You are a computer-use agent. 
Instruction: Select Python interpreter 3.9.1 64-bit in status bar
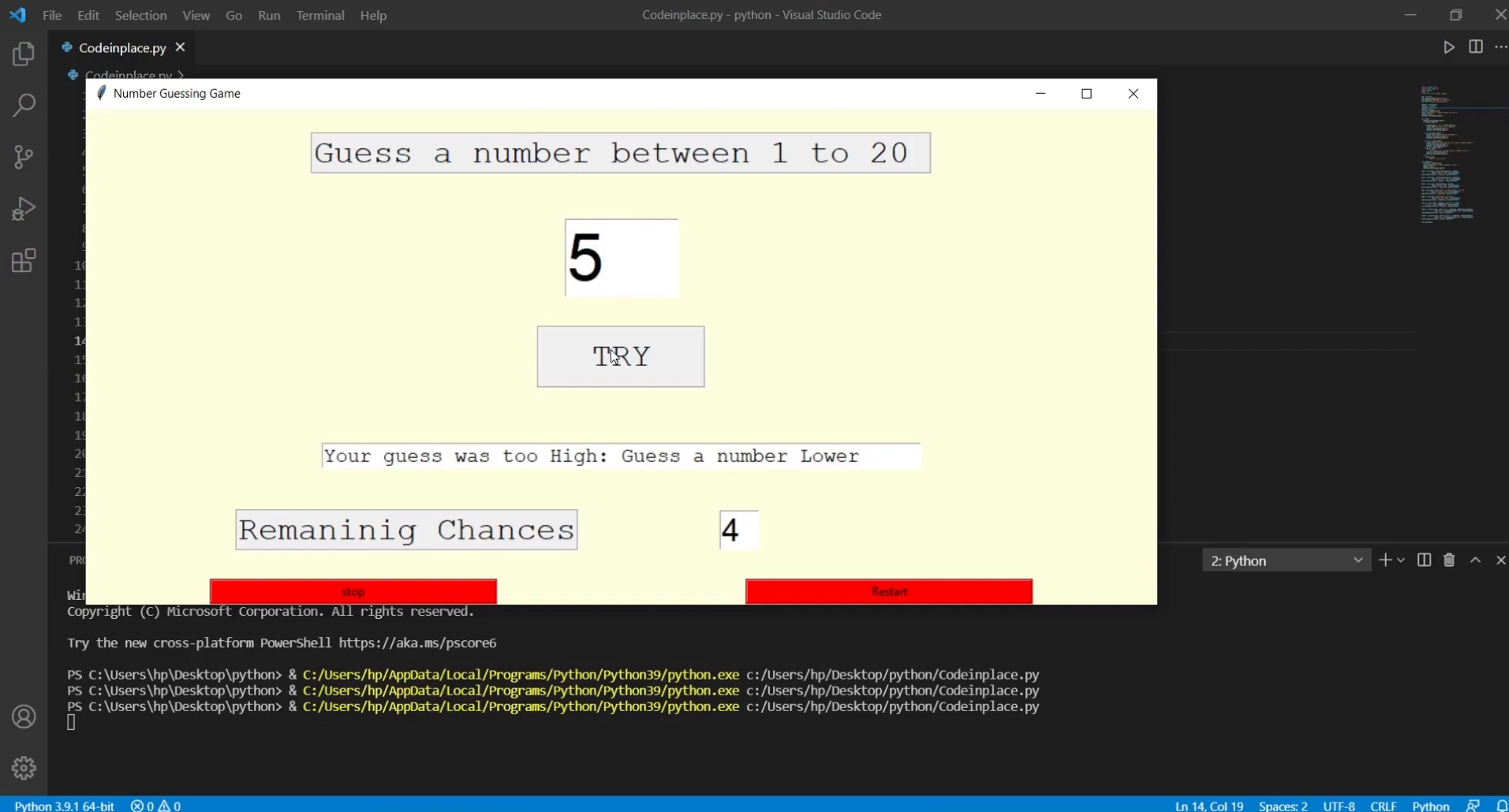[65, 806]
